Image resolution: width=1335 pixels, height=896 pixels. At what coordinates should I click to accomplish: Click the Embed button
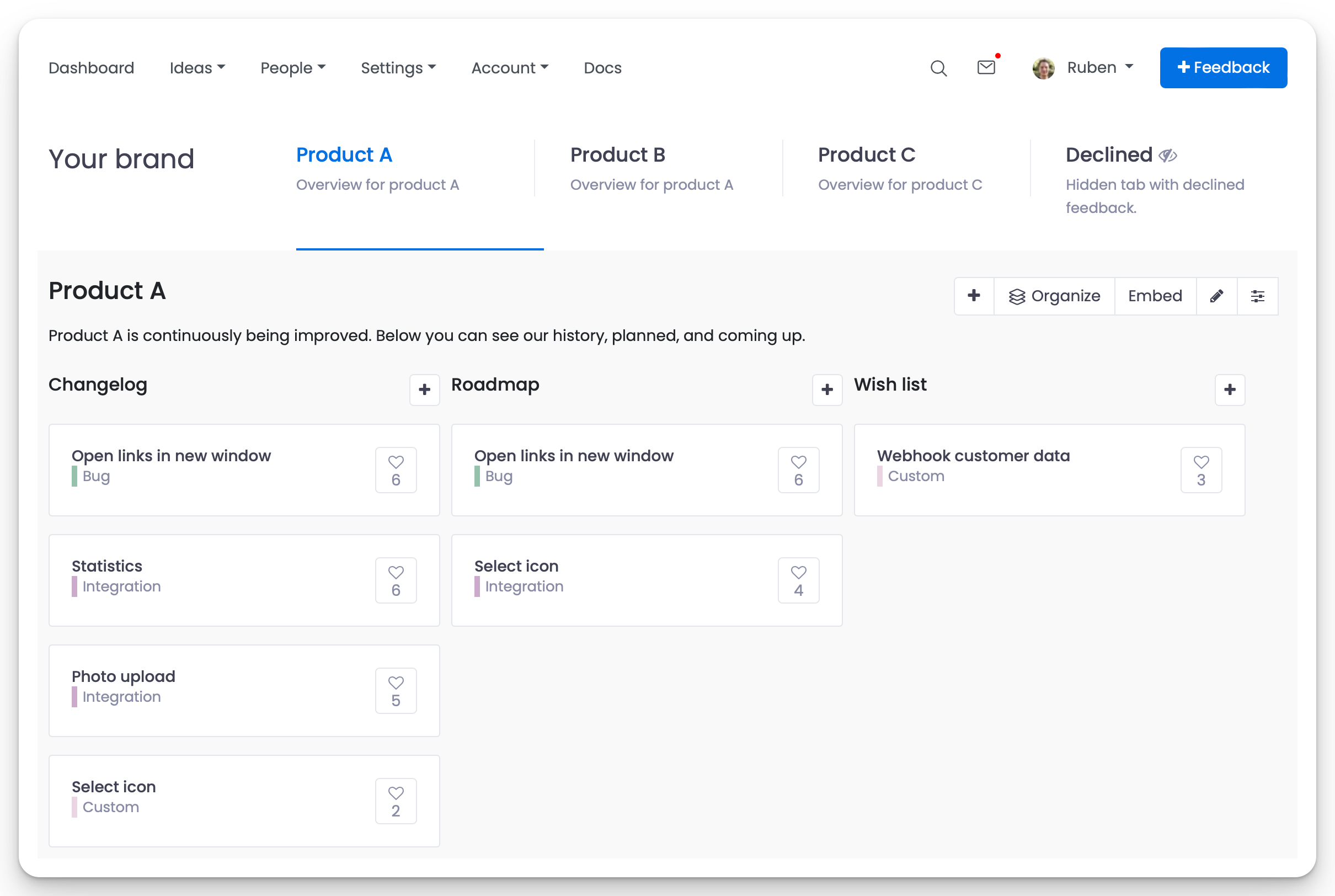coord(1155,296)
